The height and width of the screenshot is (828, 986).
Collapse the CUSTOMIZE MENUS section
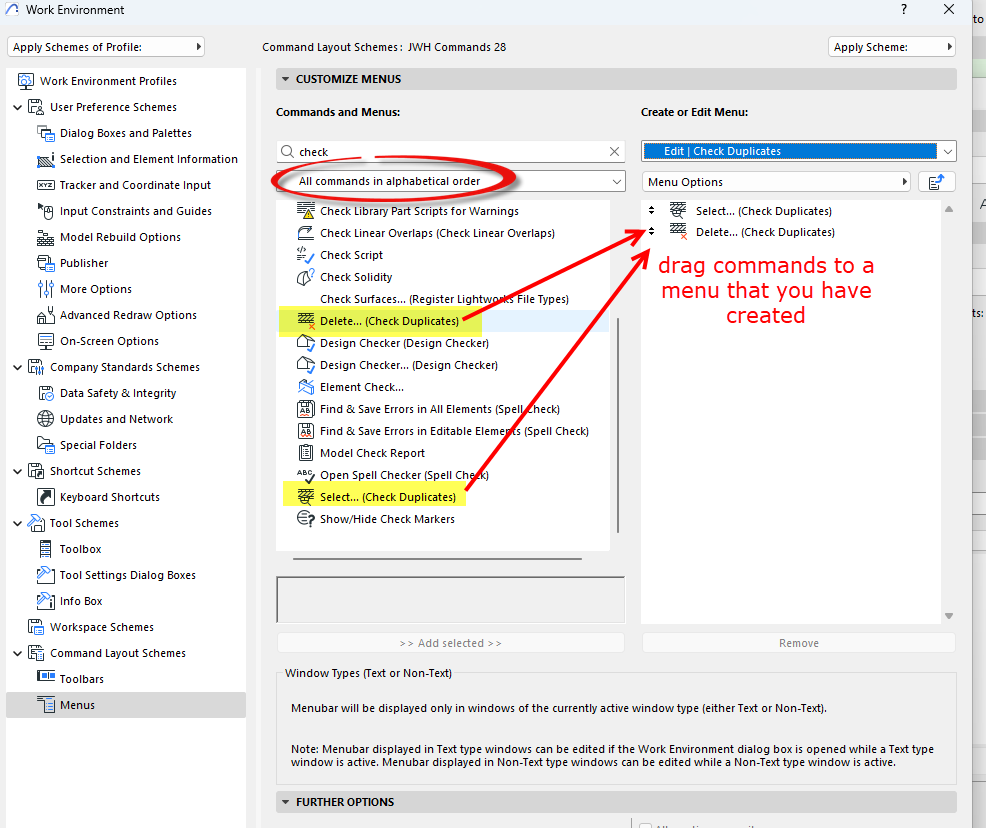click(x=285, y=79)
